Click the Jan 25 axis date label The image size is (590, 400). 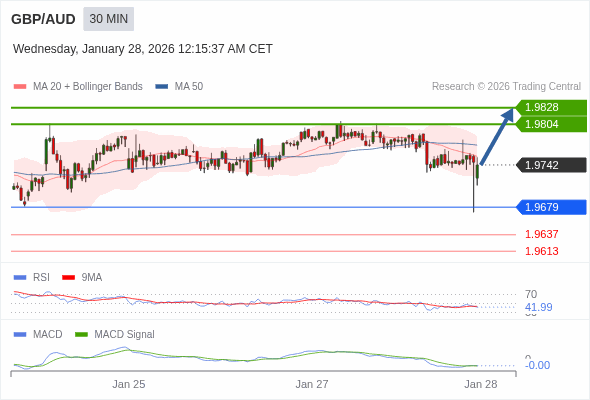(x=129, y=384)
